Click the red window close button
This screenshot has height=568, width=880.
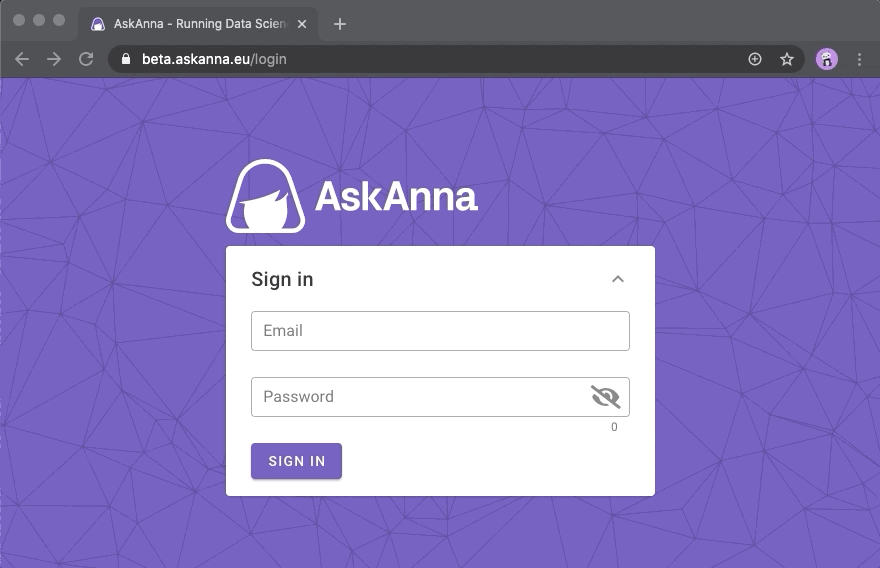tap(19, 20)
